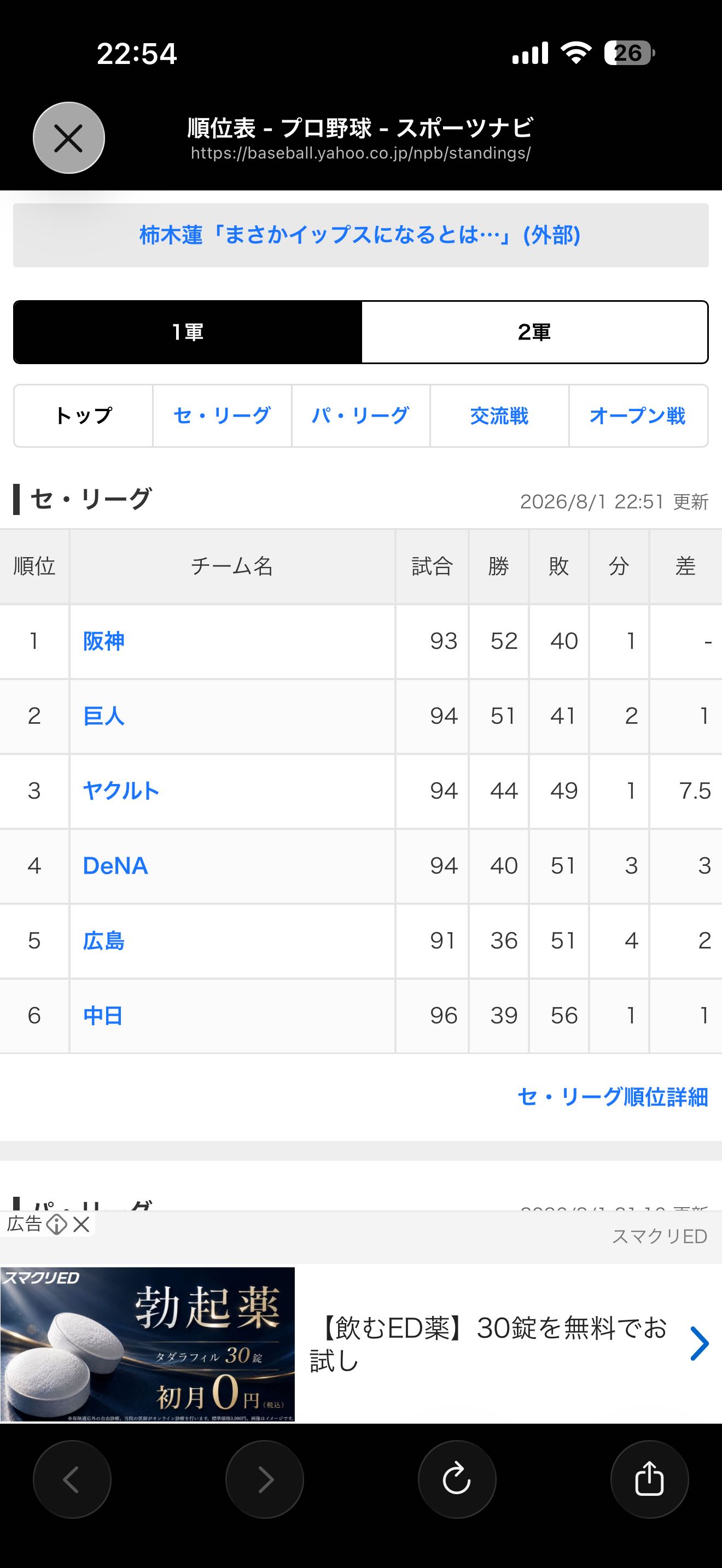The image size is (722, 1568).
Task: Open 柿木蓮 news headline link
Action: (360, 236)
